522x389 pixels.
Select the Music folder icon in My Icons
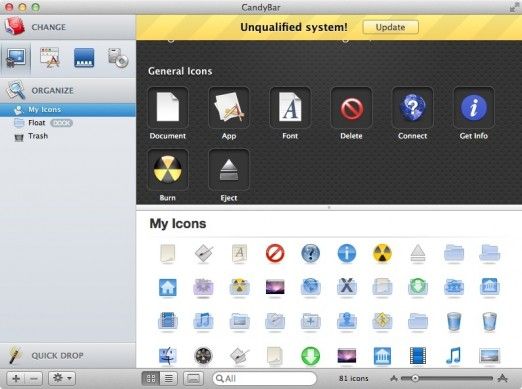[203, 321]
